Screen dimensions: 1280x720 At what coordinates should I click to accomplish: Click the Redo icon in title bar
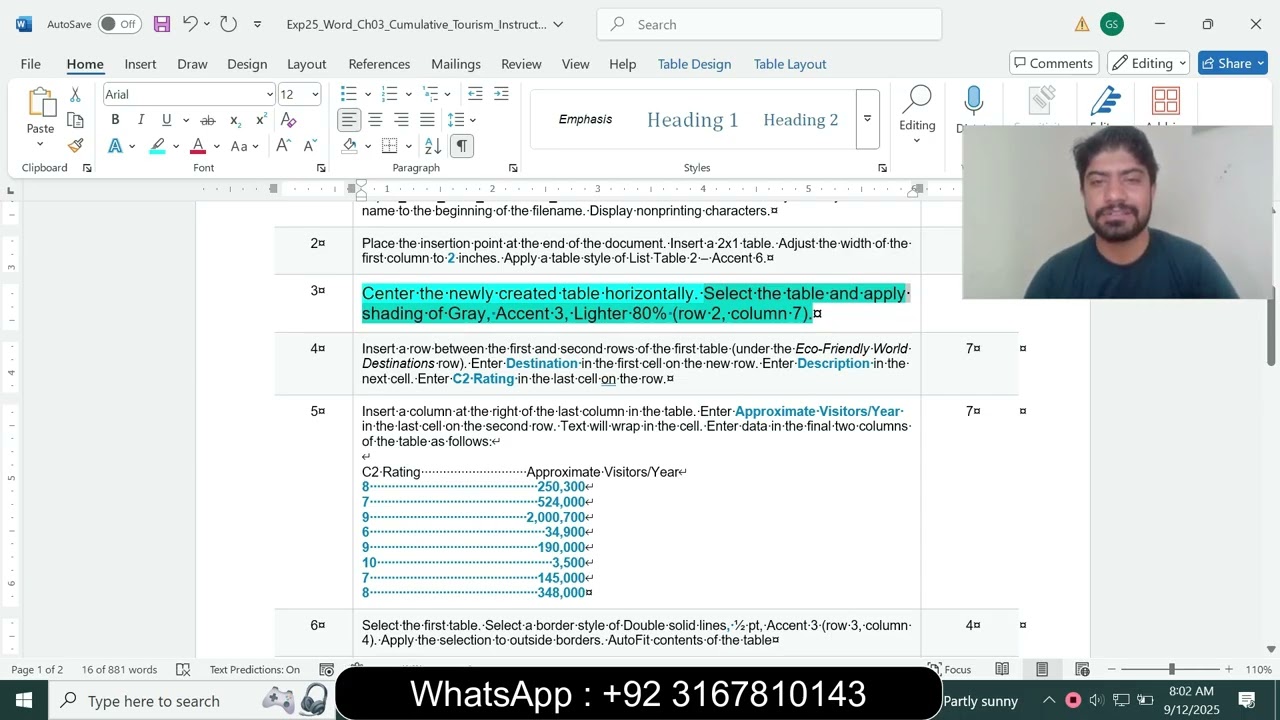(228, 24)
